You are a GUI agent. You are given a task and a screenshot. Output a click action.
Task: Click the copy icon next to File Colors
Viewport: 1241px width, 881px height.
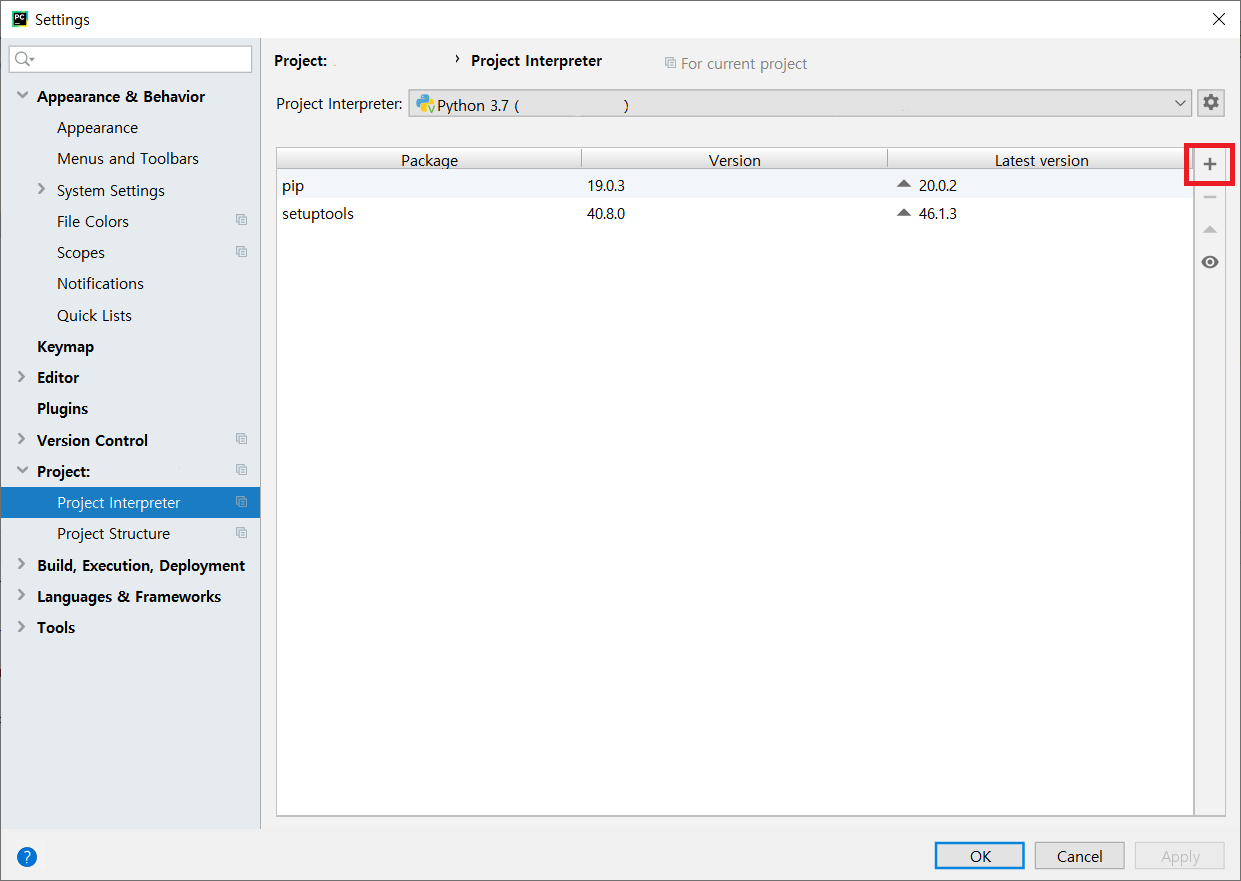pos(241,220)
